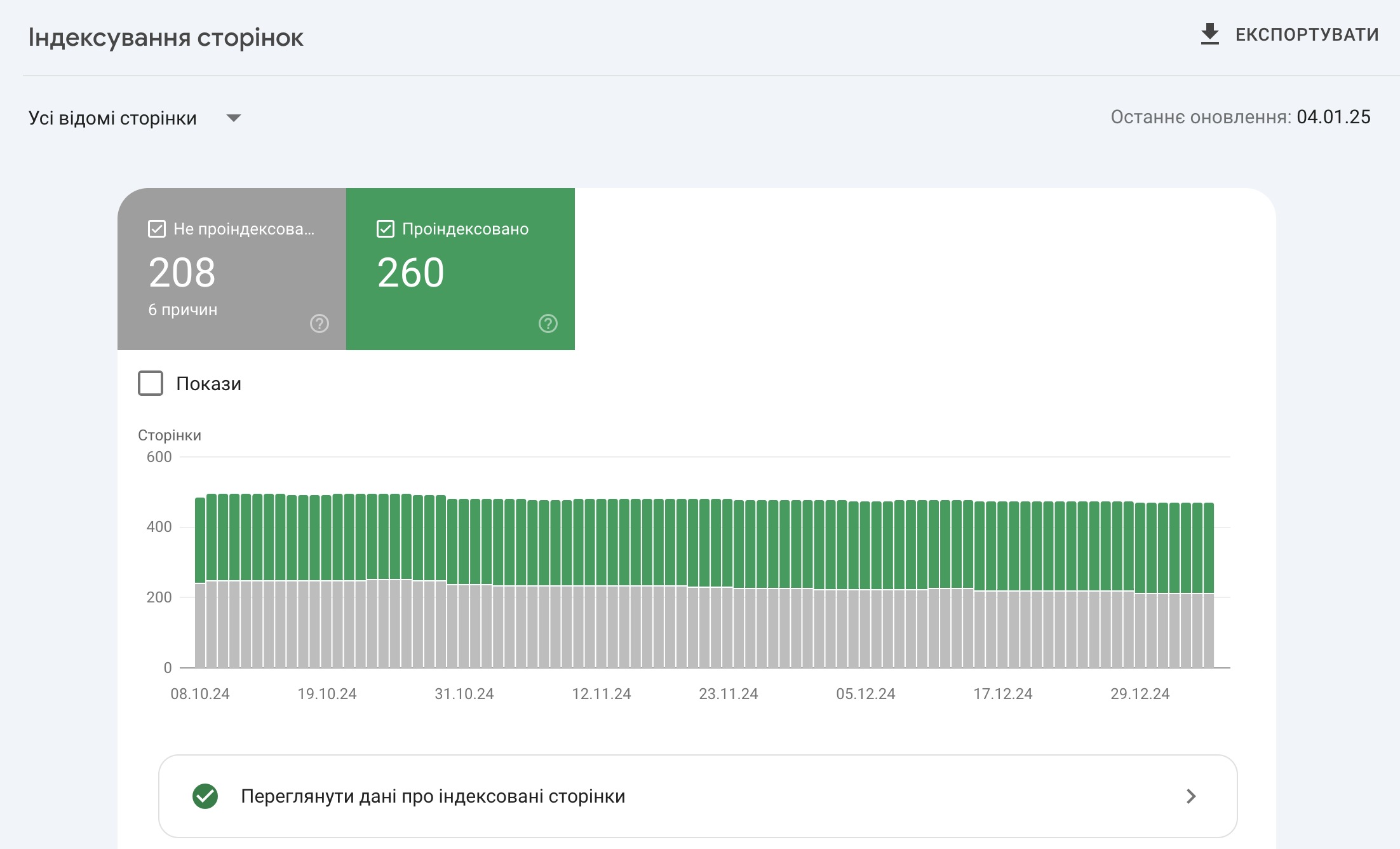Click chevron arrow on indexed pages row

[1190, 796]
